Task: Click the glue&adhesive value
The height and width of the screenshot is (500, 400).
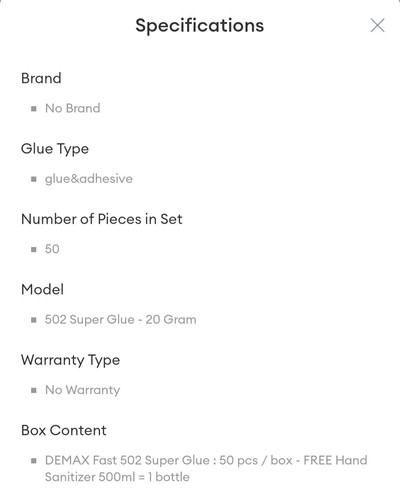Action: coord(89,179)
